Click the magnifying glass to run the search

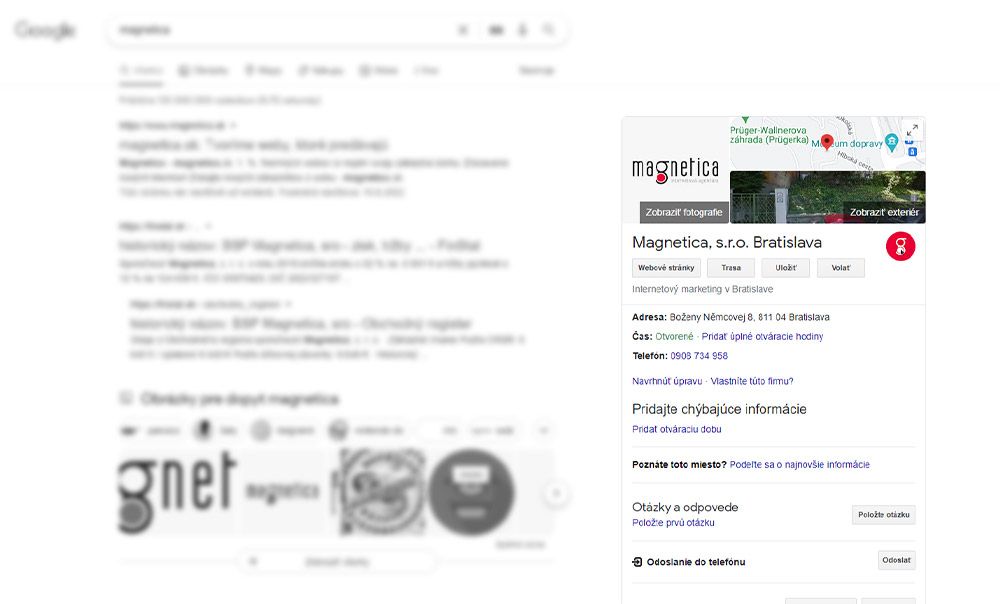coord(549,30)
